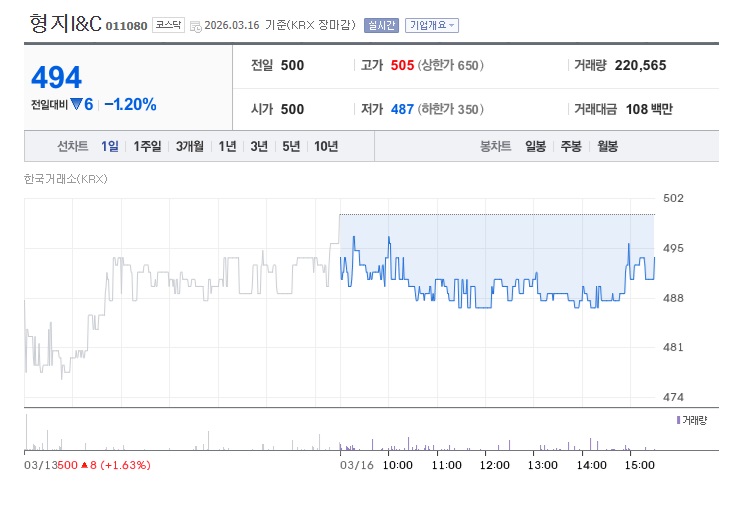Click the 거래량 legend marker icon
743x507 pixels.
point(679,420)
